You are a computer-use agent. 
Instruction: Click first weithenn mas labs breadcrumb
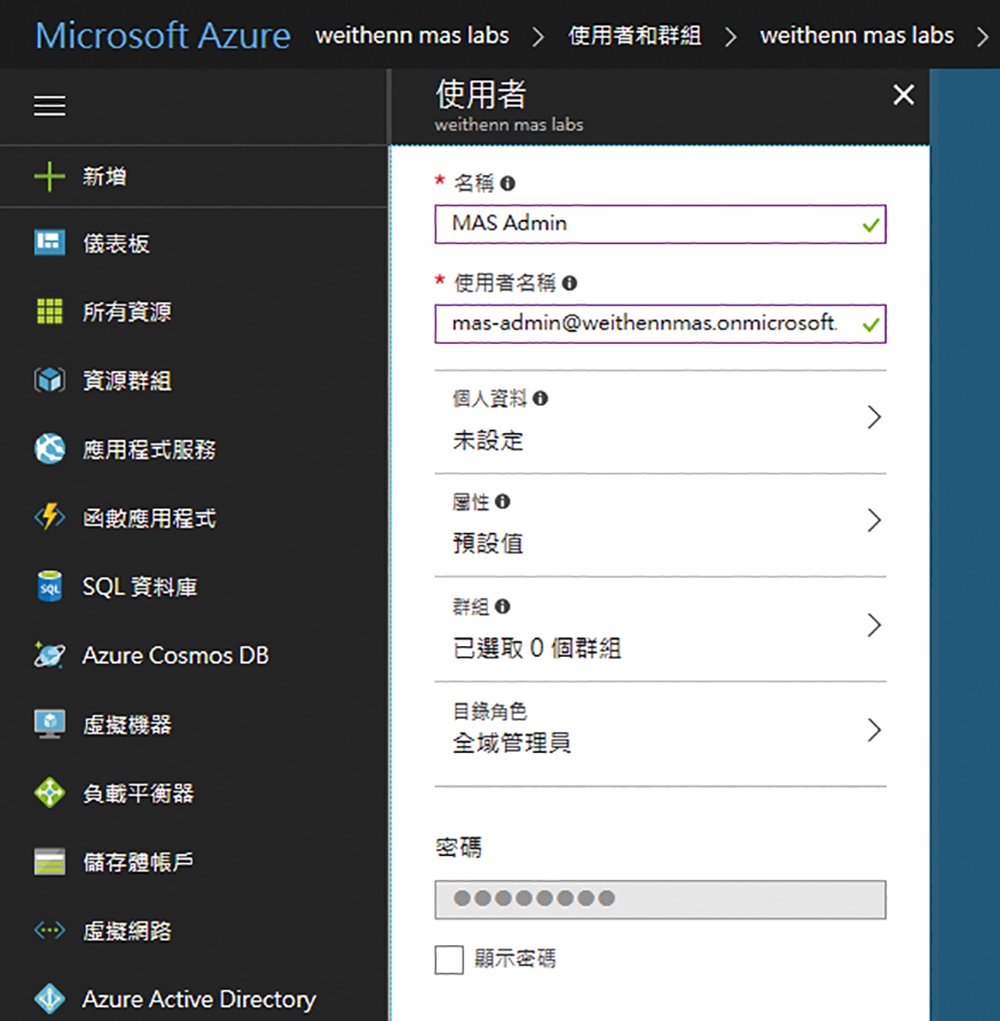click(x=412, y=35)
